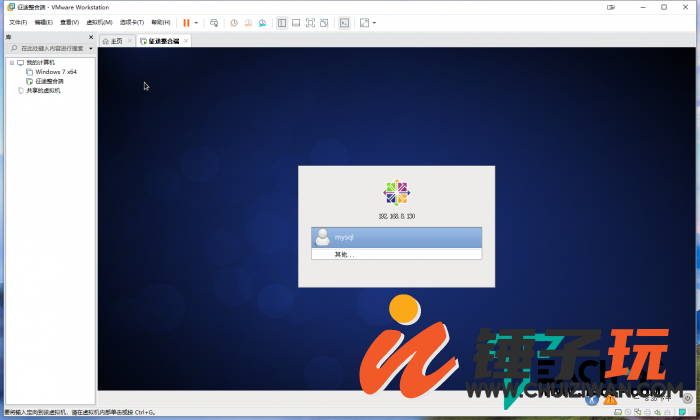Toggle Unity mode toolbar button

324,22
